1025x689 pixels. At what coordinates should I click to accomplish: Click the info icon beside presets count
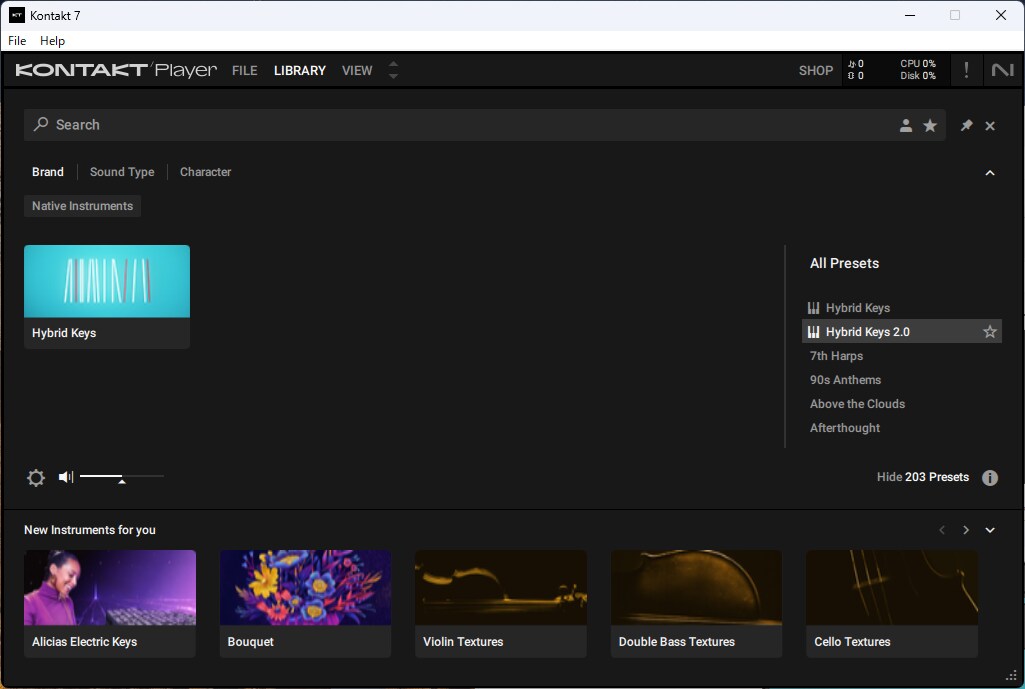click(990, 478)
